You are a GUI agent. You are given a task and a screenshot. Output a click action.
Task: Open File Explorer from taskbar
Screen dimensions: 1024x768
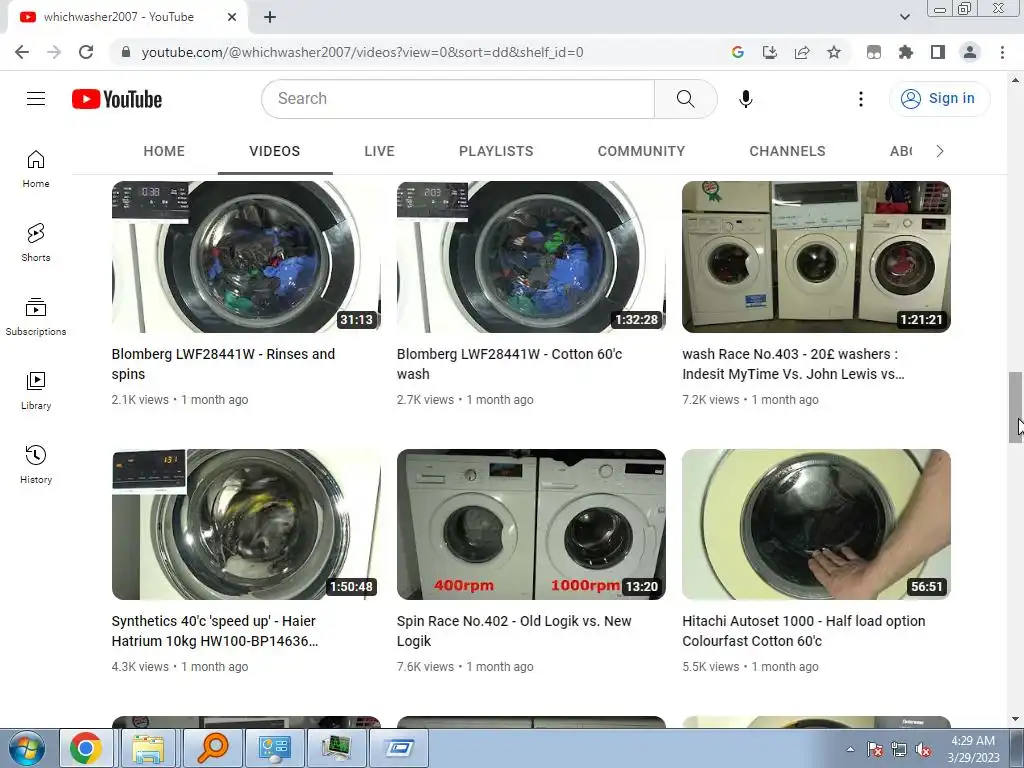(148, 748)
